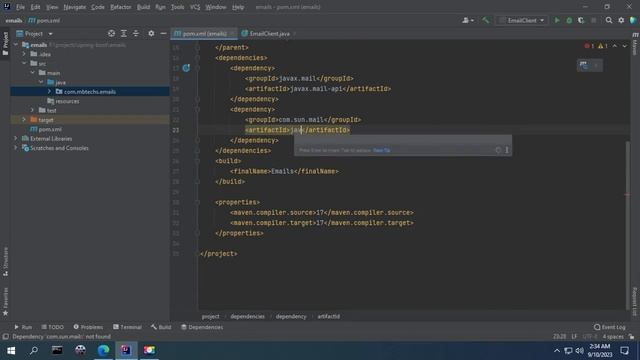The height and width of the screenshot is (360, 640).
Task: Open Microsoft Edge from the taskbar
Action: click(103, 350)
